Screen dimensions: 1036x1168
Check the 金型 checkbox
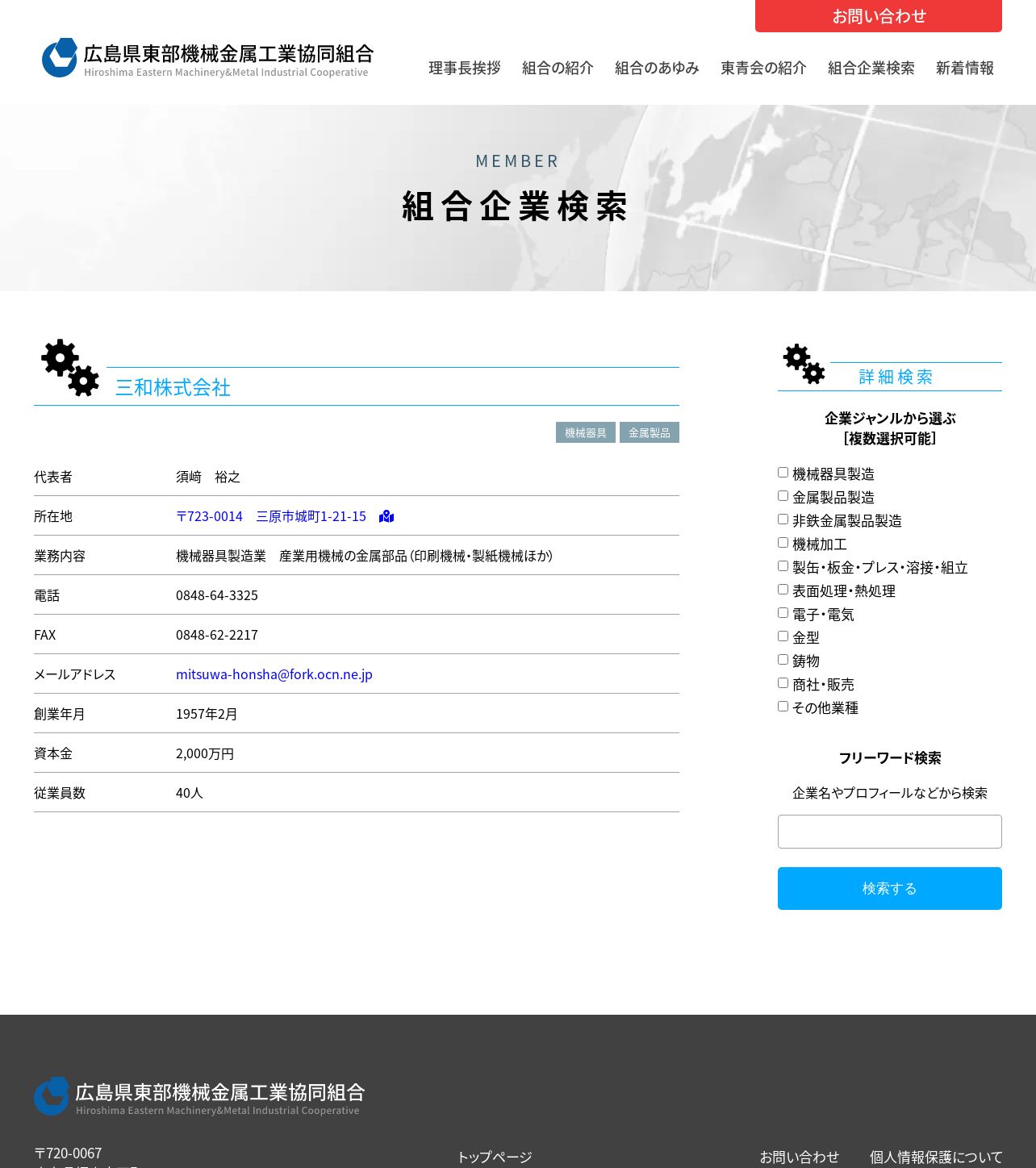coord(783,636)
